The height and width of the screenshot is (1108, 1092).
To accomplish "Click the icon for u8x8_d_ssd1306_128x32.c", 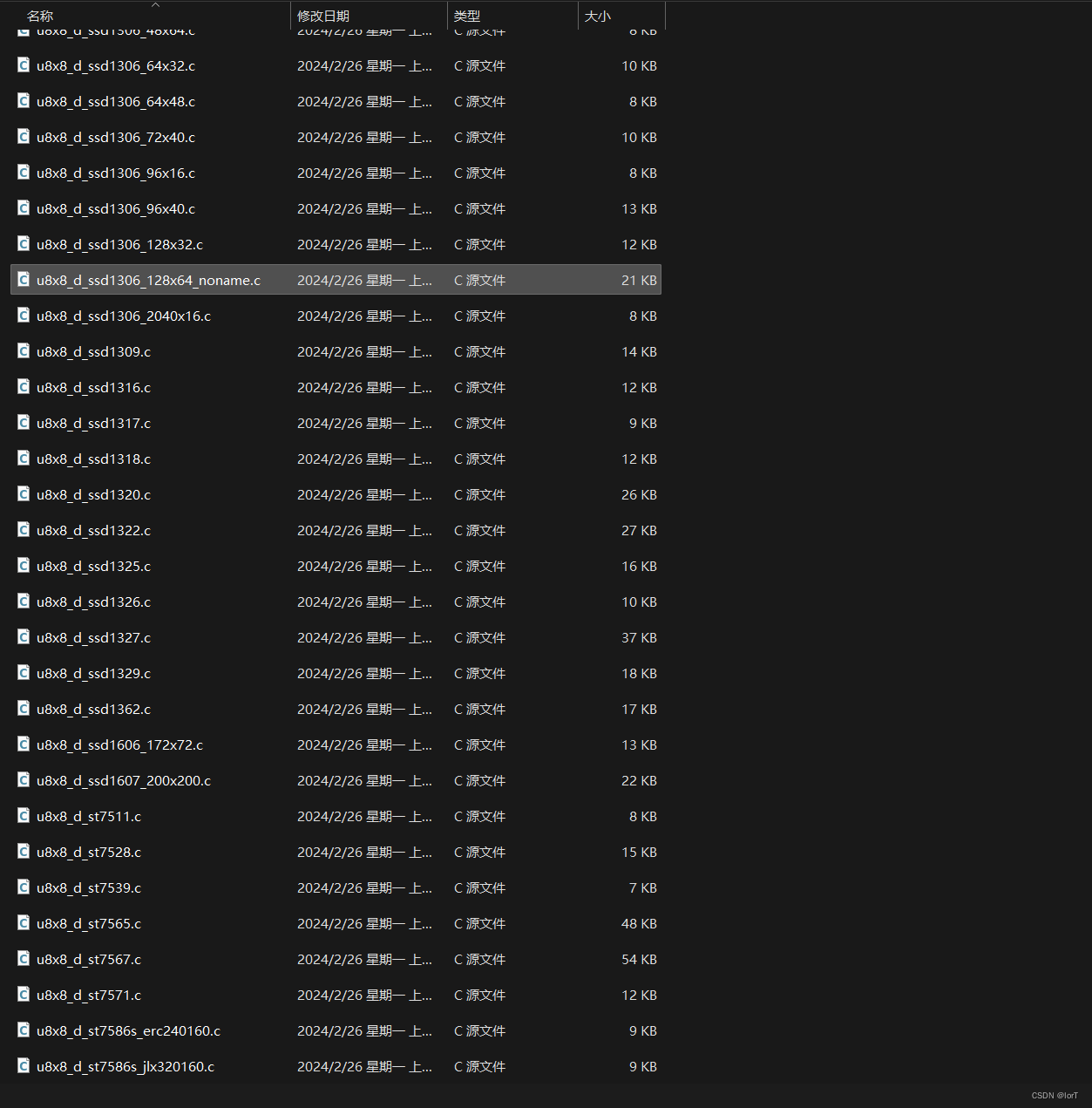I will pos(24,244).
